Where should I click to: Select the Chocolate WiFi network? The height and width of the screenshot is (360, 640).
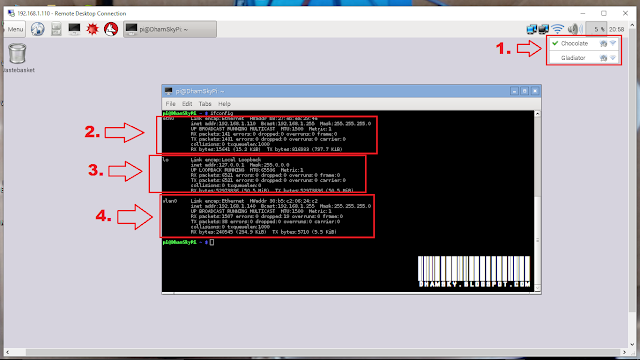coord(584,43)
